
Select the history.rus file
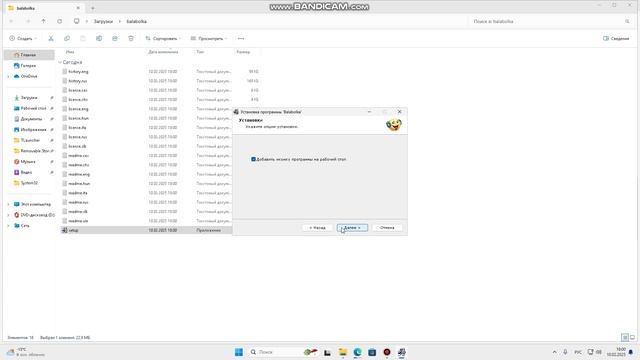tap(78, 81)
